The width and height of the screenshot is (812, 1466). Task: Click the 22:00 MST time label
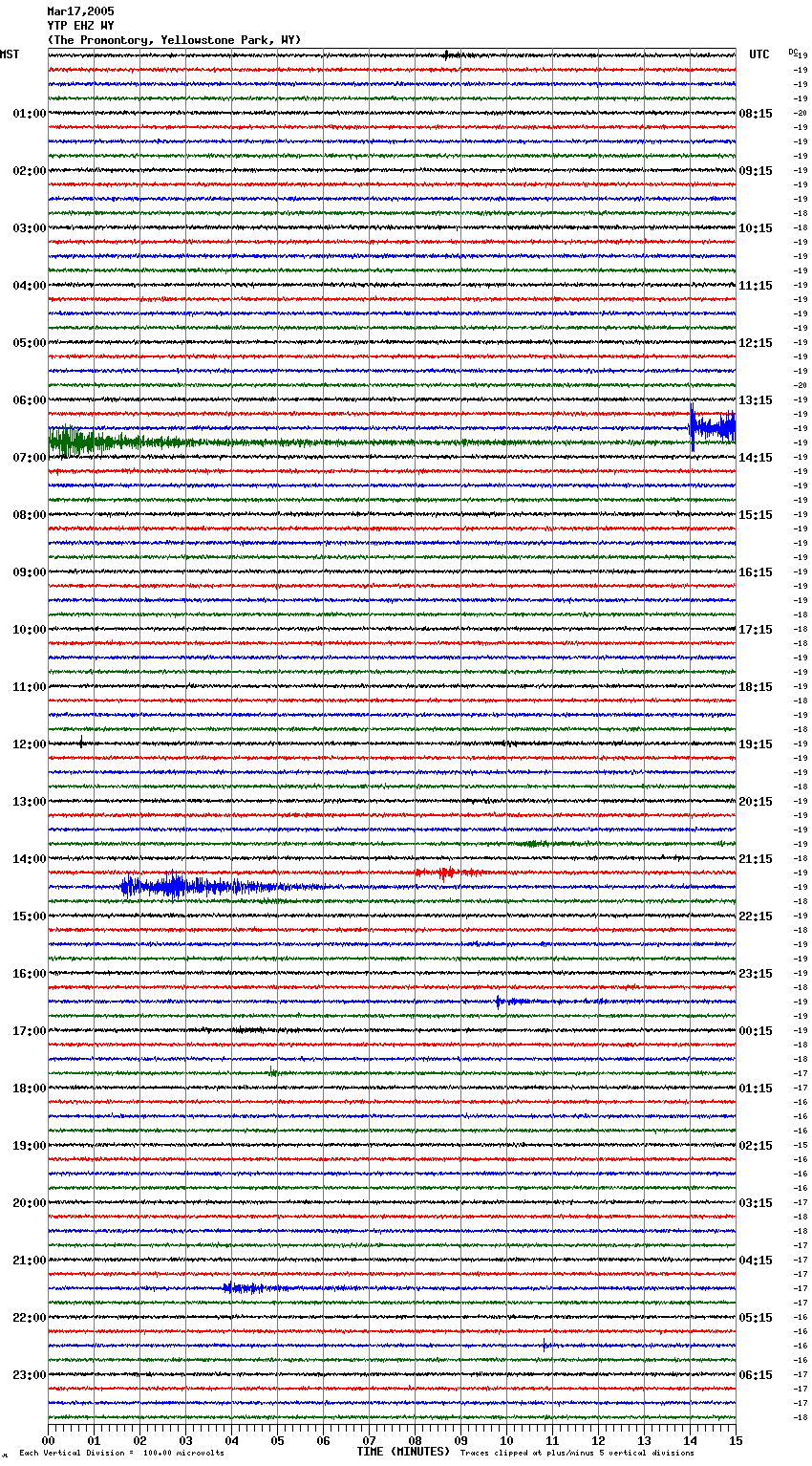(29, 1318)
